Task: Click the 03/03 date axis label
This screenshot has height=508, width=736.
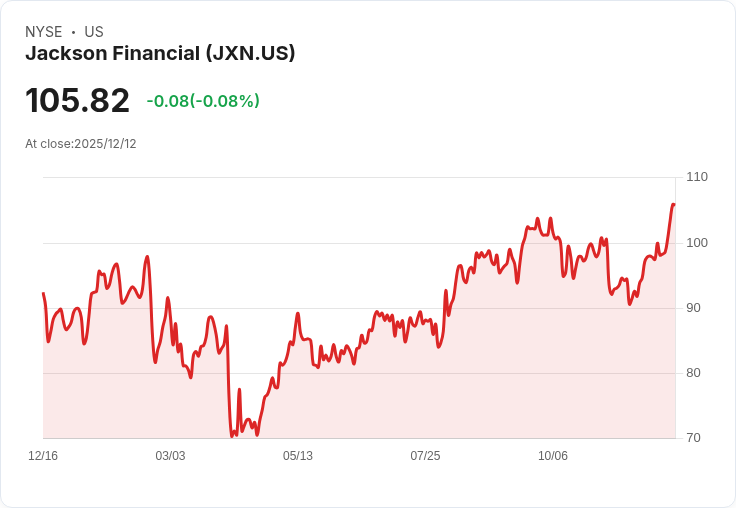Action: coord(170,455)
